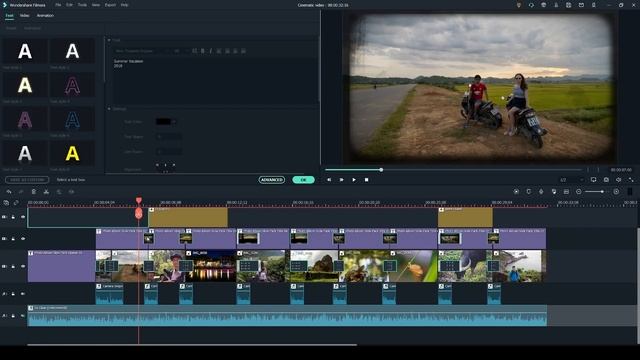Choose the blue outline letter A text style

pos(72,120)
